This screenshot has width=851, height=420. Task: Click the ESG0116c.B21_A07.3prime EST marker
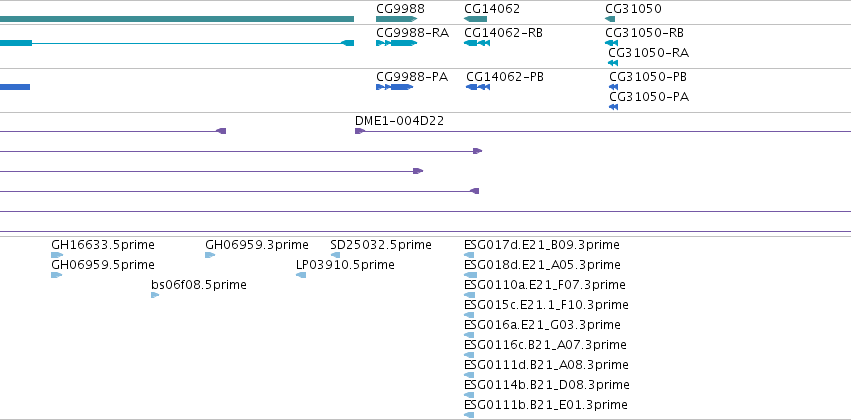tap(469, 355)
